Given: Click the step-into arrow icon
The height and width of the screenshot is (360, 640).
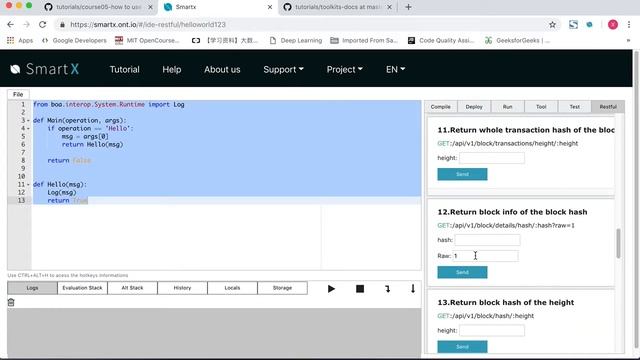Looking at the screenshot, I should tap(387, 289).
